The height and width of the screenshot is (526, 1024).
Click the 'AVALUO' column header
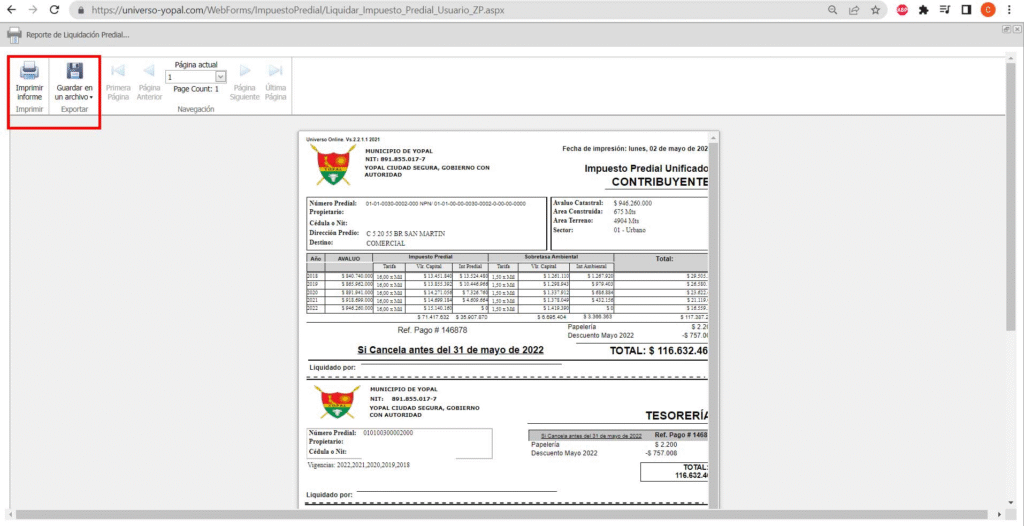pos(349,258)
